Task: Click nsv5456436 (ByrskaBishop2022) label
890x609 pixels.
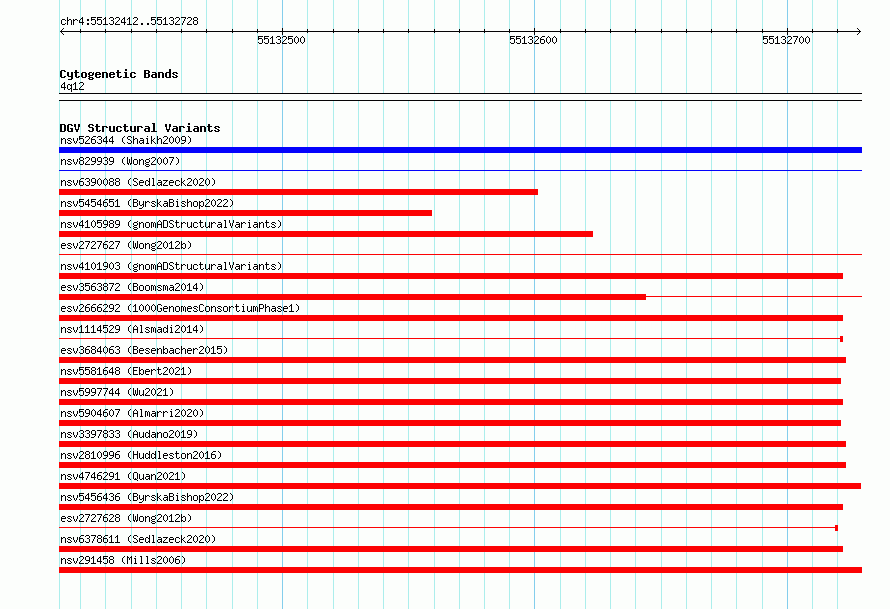Action: [147, 497]
